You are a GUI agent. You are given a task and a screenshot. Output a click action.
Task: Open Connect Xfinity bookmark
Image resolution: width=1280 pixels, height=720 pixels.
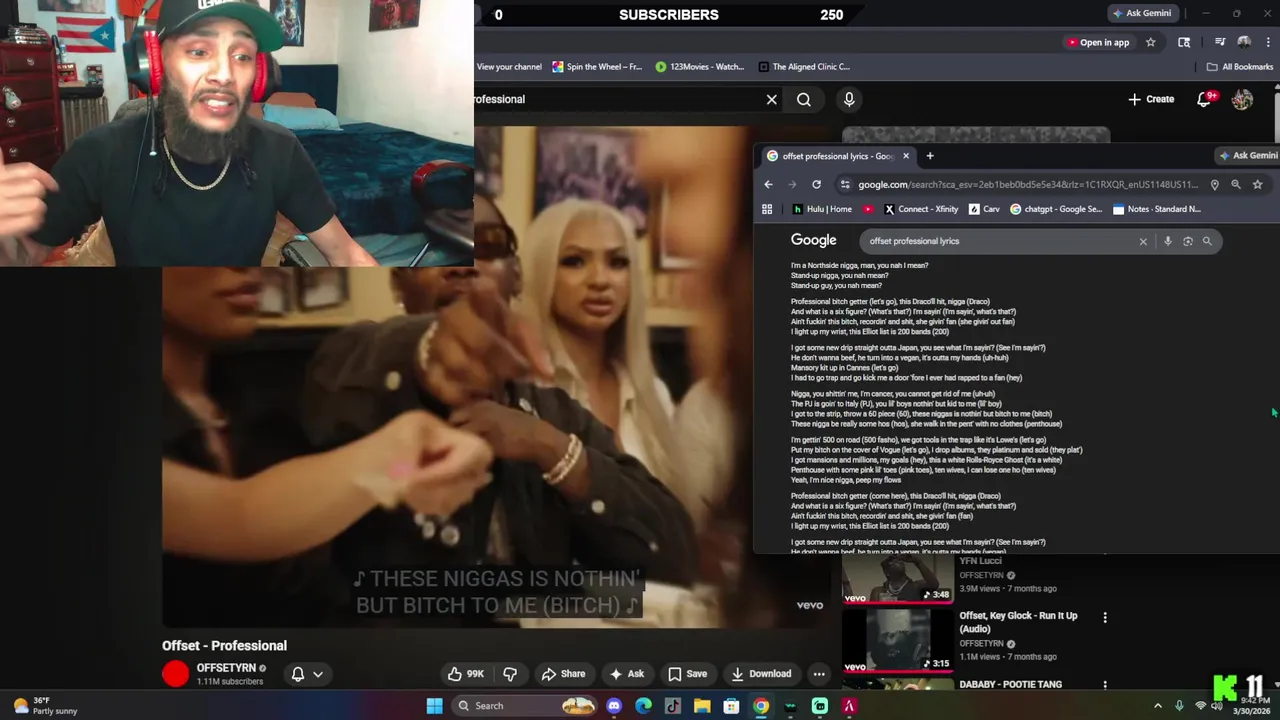[921, 209]
